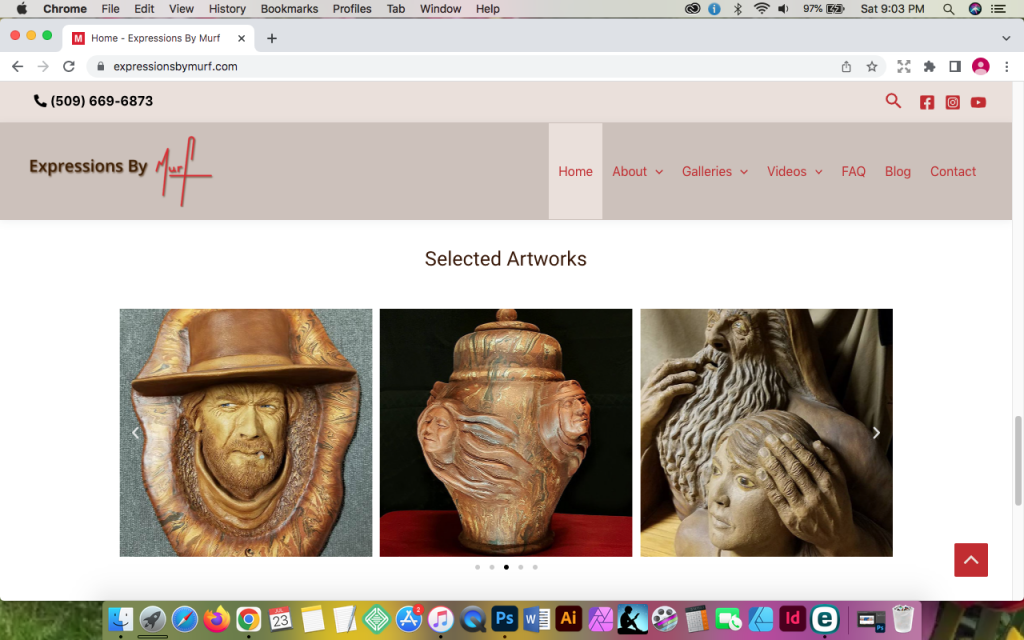Image resolution: width=1024 pixels, height=640 pixels.
Task: Visit the Facebook icon in the header
Action: [x=926, y=101]
